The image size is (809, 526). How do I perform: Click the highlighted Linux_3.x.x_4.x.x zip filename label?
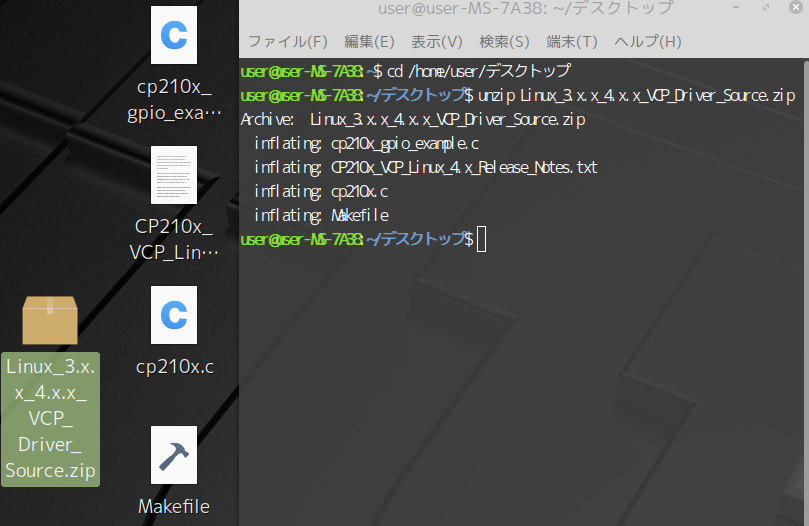(50, 418)
